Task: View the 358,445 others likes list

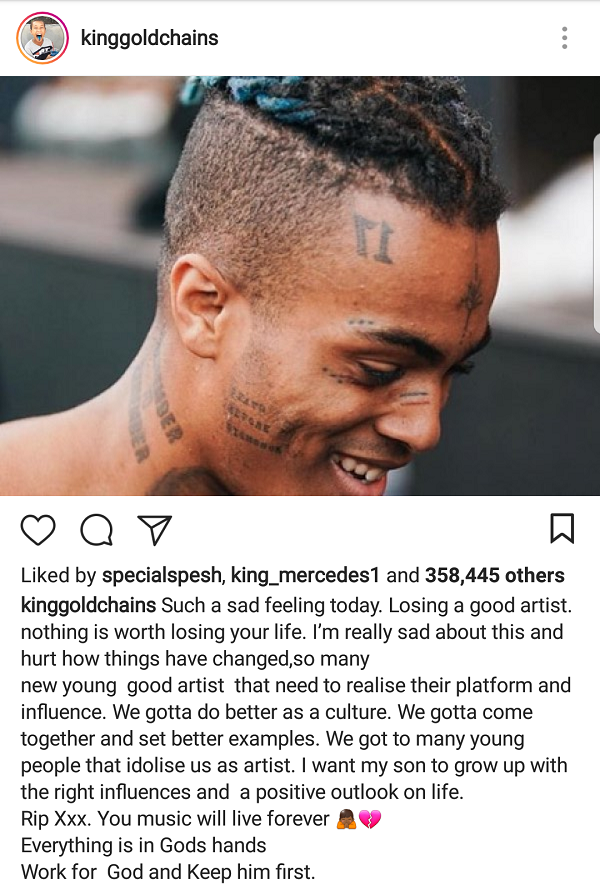Action: click(x=494, y=575)
